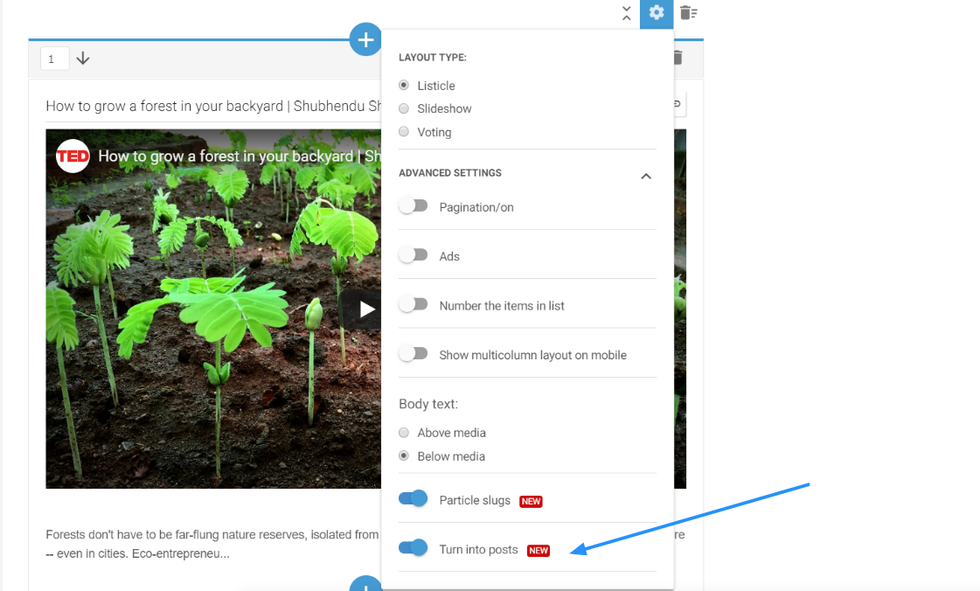The height and width of the screenshot is (591, 980).
Task: Set body text to Above media
Action: [404, 433]
